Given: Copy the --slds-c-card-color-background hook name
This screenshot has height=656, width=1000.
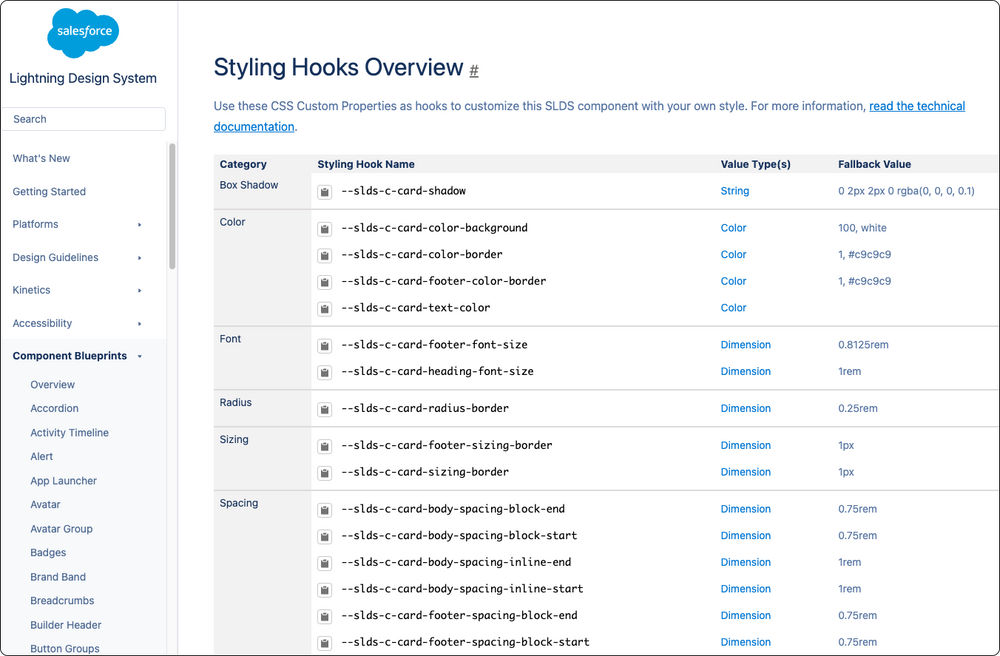Looking at the screenshot, I should pos(324,228).
